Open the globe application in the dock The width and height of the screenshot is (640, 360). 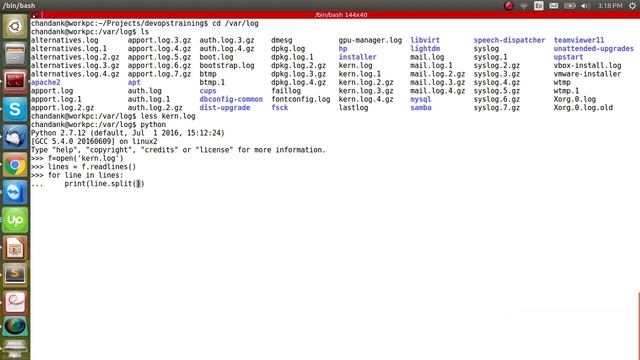[15, 327]
